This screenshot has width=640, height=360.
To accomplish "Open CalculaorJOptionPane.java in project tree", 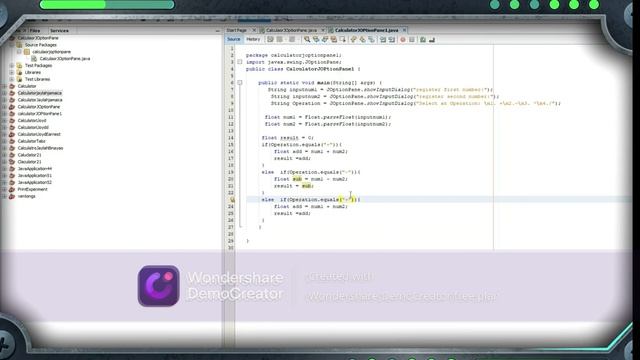I will [64, 59].
